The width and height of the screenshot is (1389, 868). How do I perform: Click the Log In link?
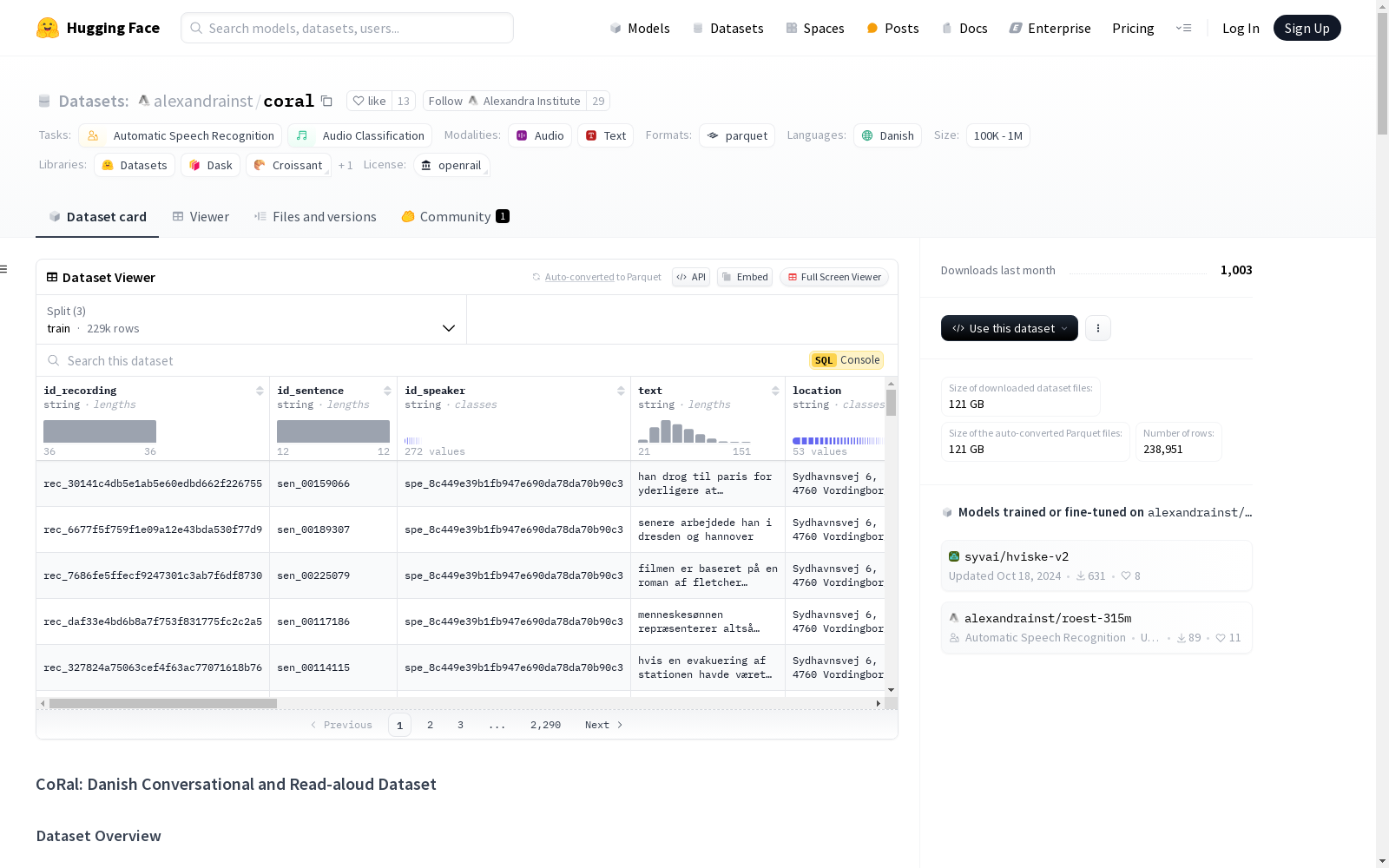tap(1241, 28)
